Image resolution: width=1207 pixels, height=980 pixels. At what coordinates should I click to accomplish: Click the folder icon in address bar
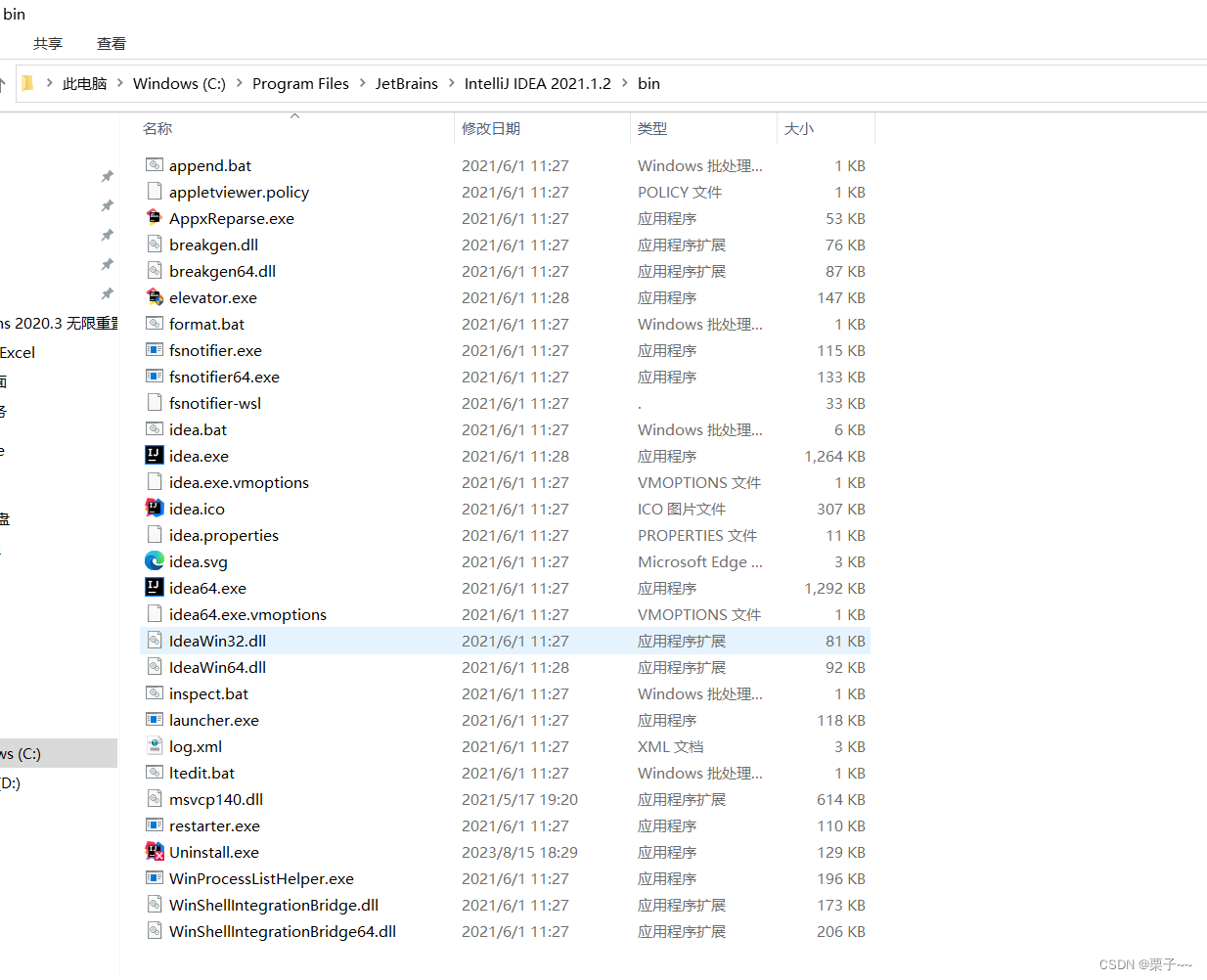(27, 83)
